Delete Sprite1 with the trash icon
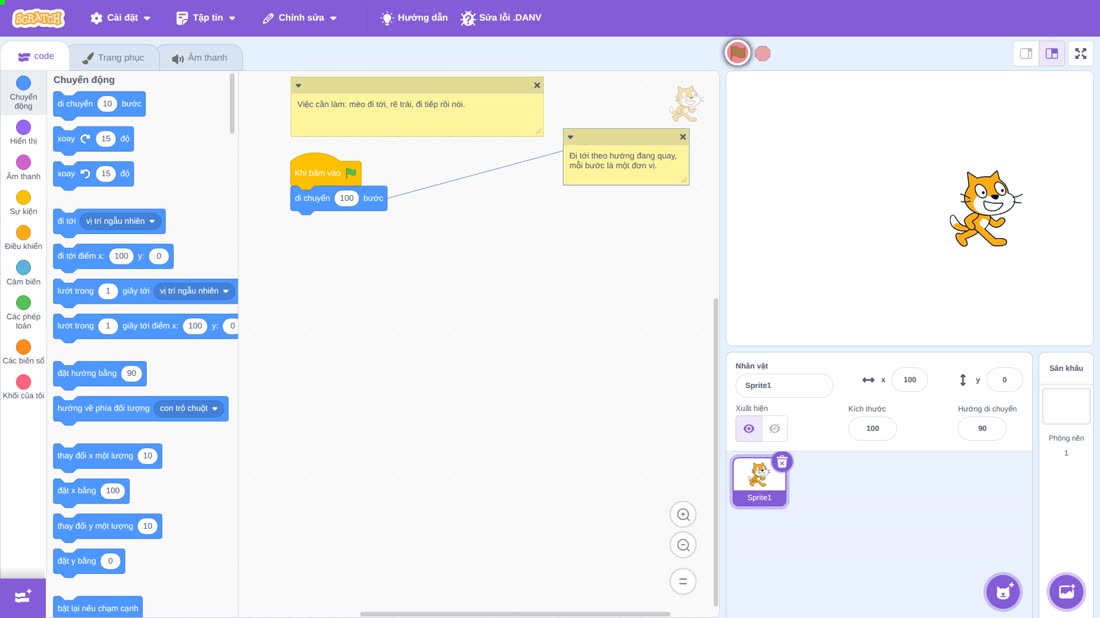 tap(782, 462)
